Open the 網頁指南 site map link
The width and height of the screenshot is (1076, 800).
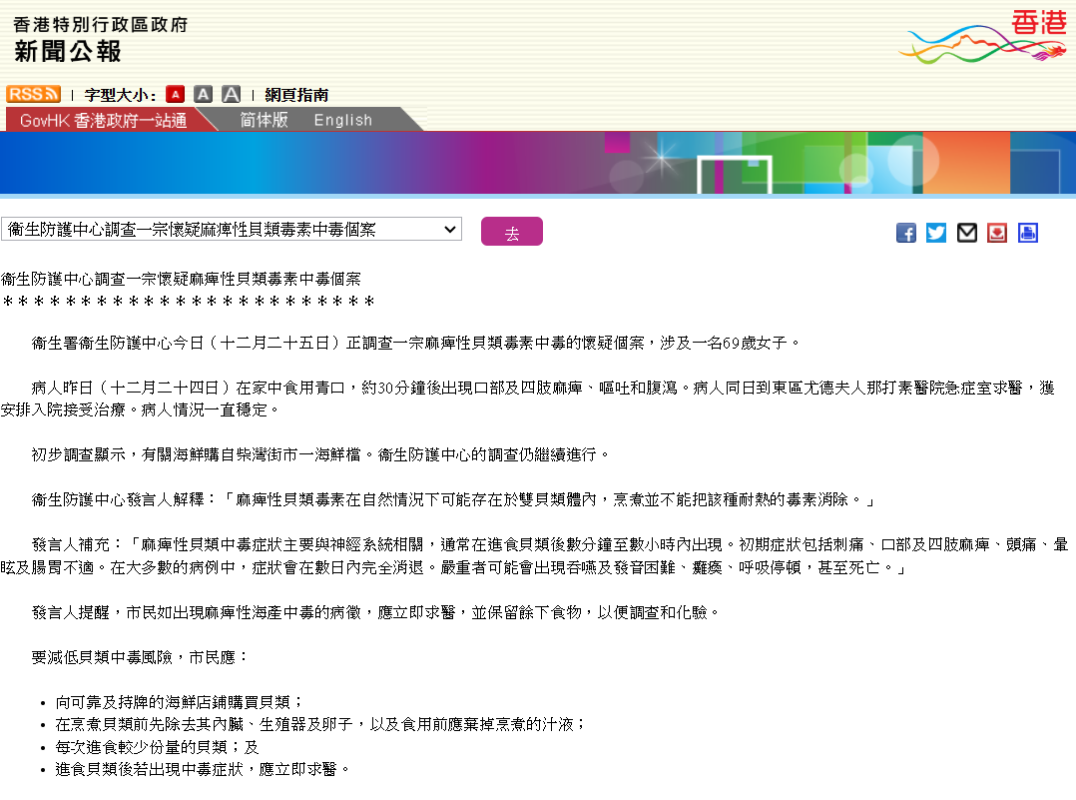(297, 95)
